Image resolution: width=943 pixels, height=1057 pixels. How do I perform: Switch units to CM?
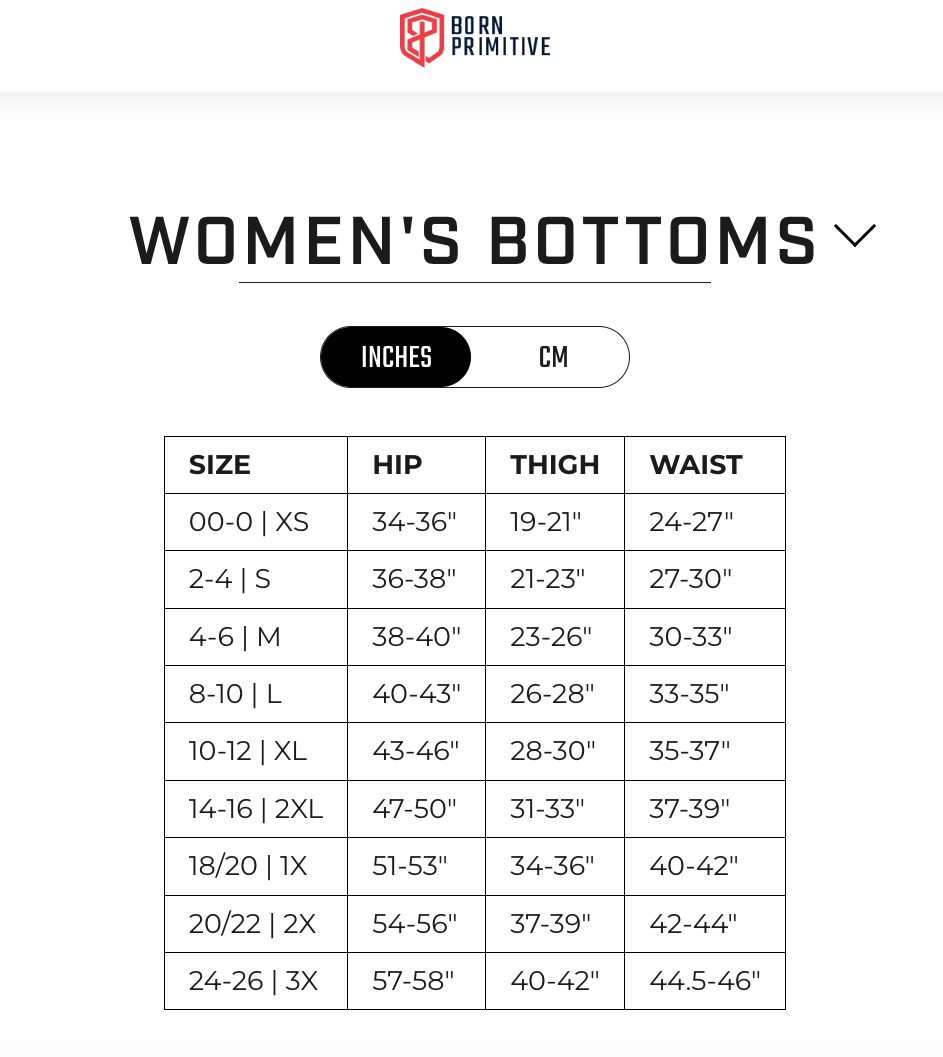(553, 357)
